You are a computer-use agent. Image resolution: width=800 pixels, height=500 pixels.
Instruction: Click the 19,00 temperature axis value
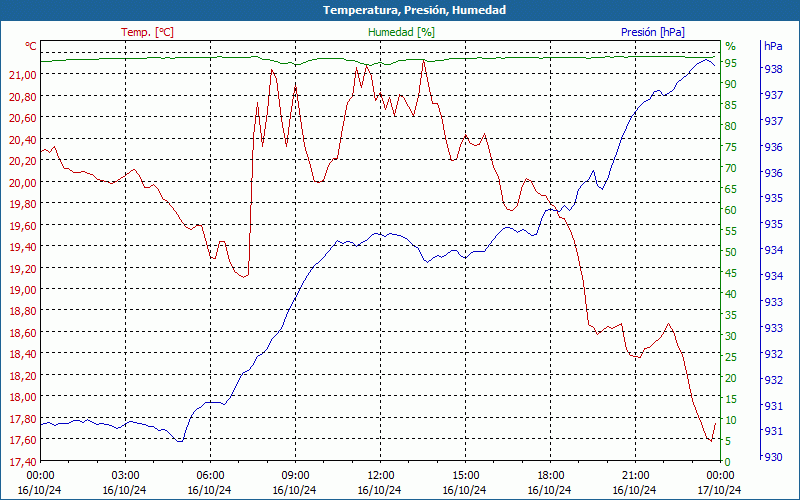click(23, 290)
